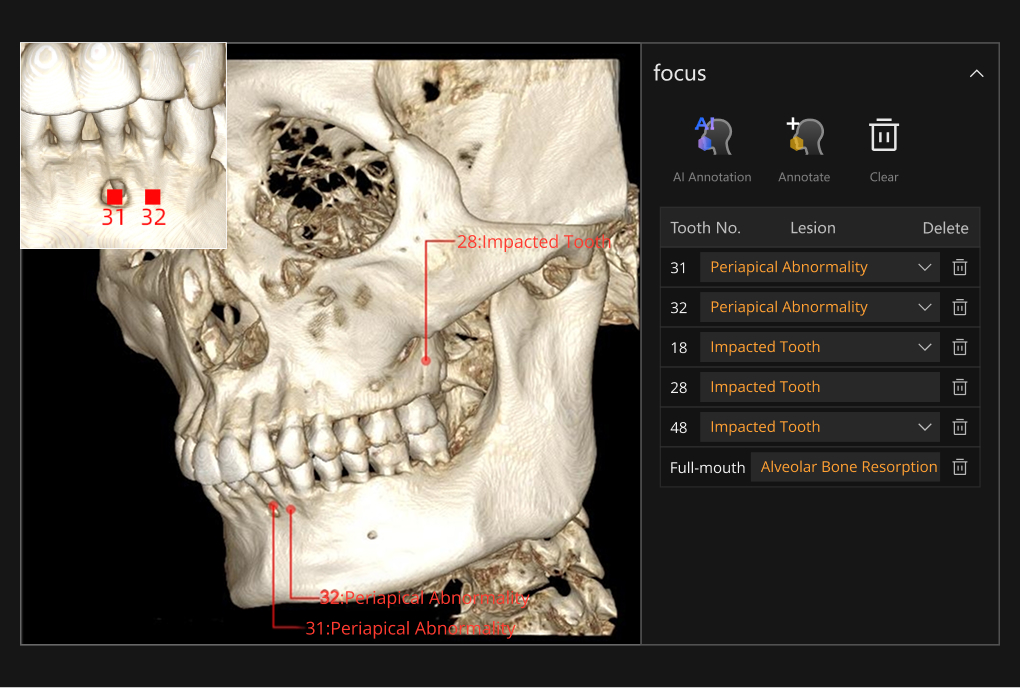Select the Tooth No. column header
The width and height of the screenshot is (1020, 688).
705,228
